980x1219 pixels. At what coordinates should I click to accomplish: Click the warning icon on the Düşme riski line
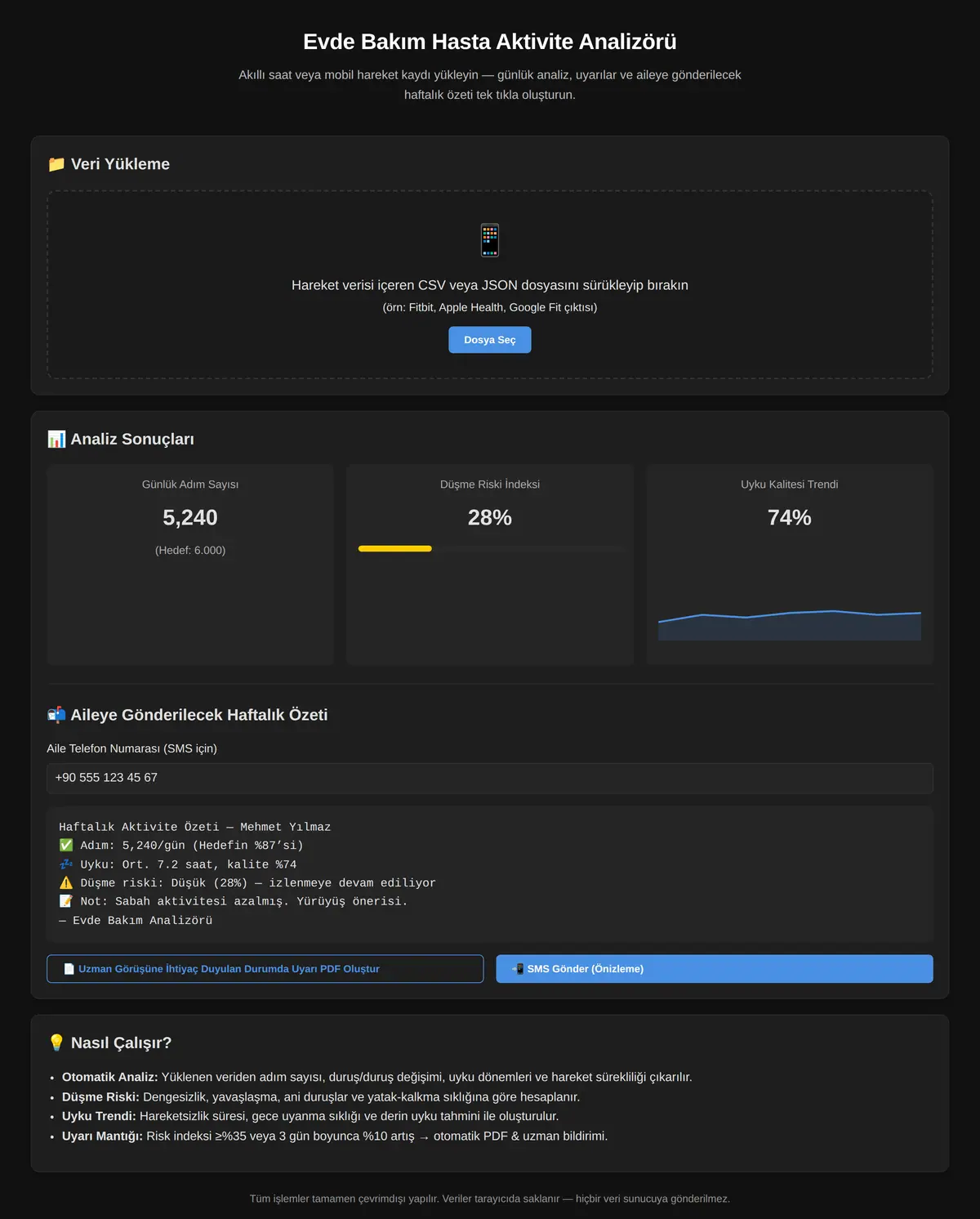click(x=66, y=883)
